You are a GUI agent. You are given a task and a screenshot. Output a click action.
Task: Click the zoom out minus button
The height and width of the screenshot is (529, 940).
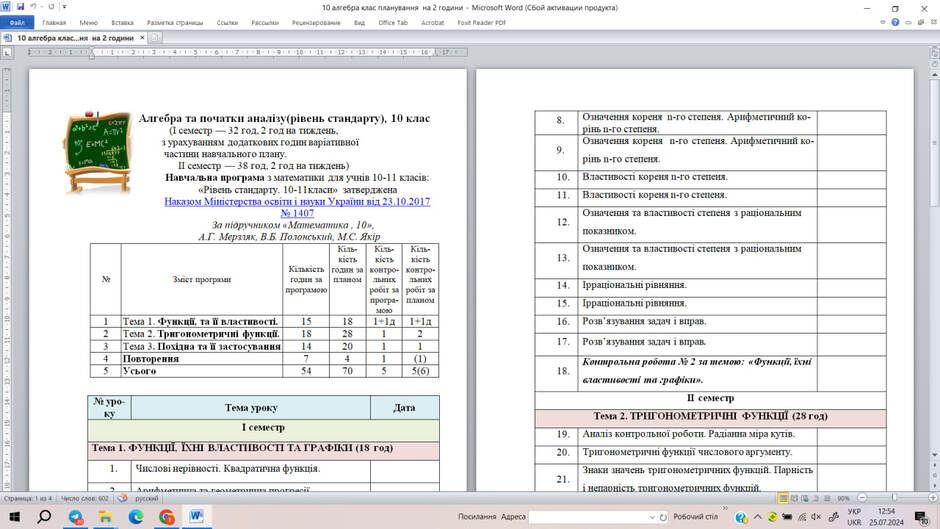(862, 498)
